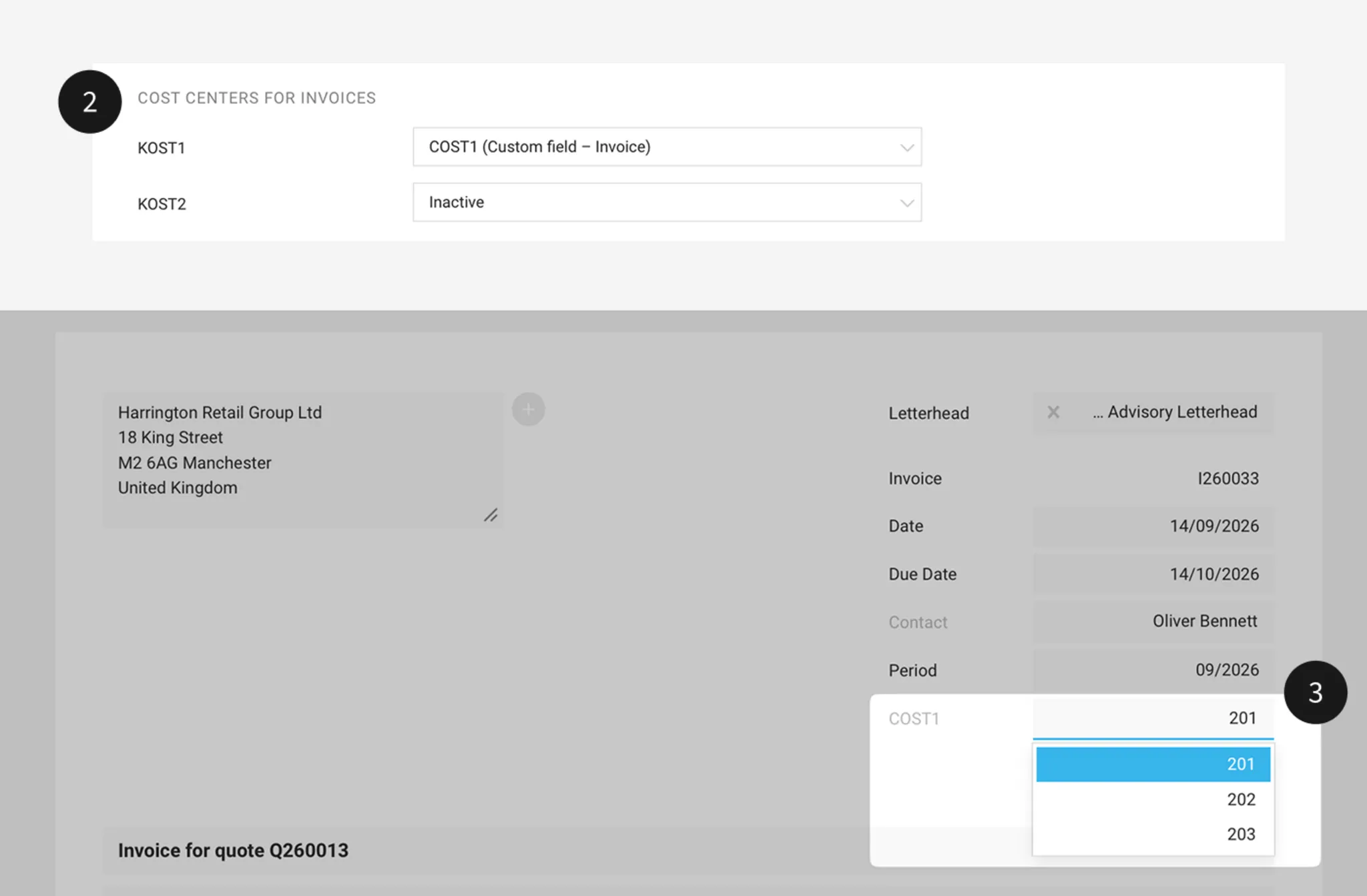Click the COST CENTERS FOR INVOICES heading

(x=257, y=98)
